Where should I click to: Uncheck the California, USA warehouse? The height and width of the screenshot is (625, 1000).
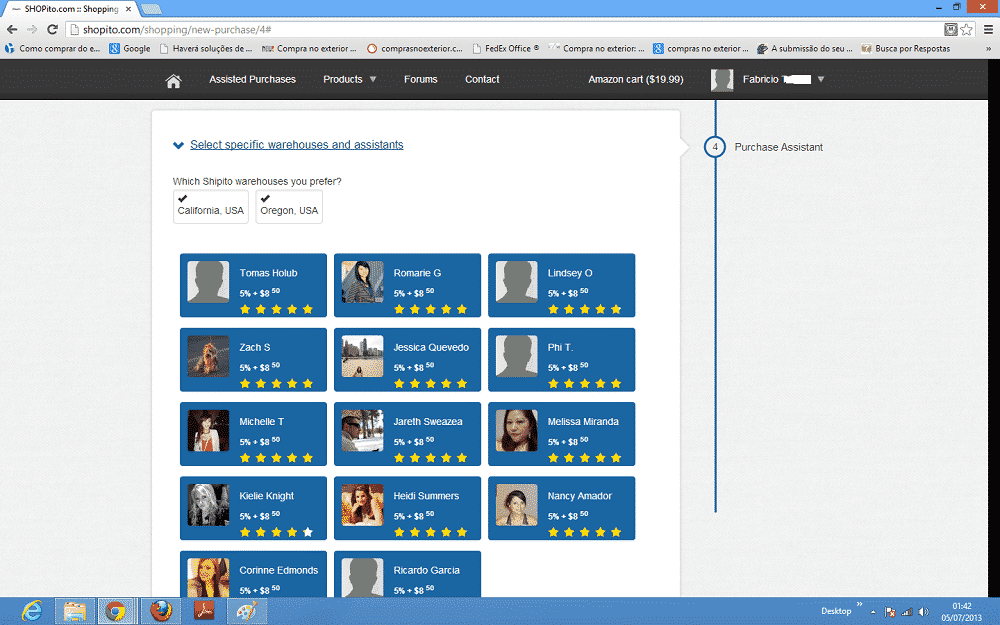(211, 206)
